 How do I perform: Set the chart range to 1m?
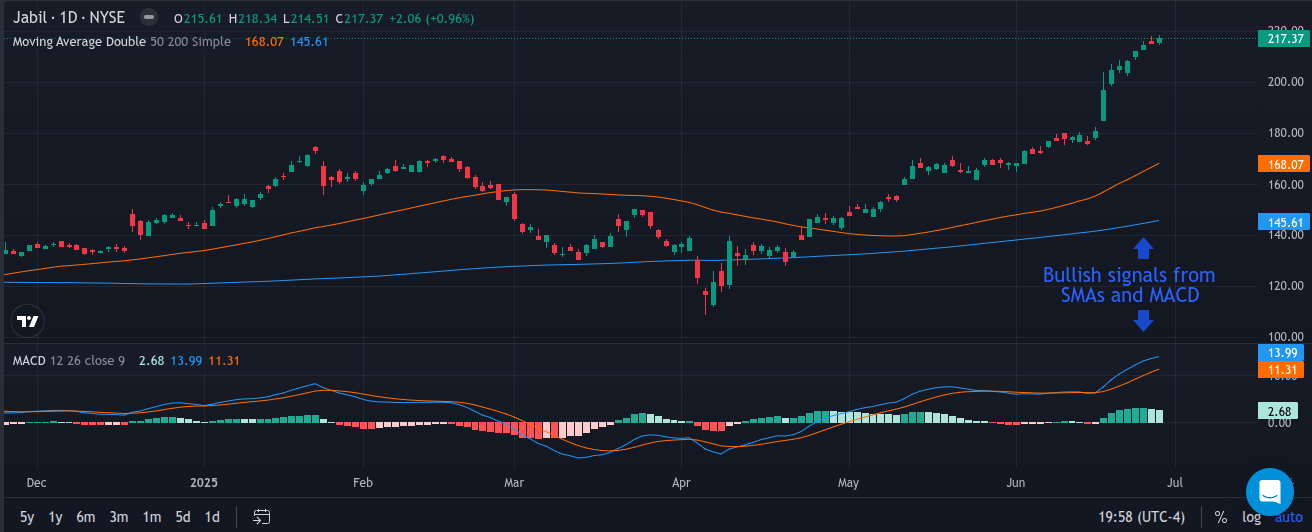(x=152, y=517)
